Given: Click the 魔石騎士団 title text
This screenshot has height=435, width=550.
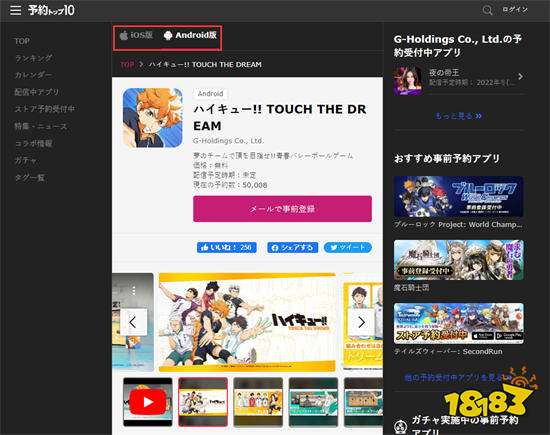Looking at the screenshot, I should pos(411,288).
